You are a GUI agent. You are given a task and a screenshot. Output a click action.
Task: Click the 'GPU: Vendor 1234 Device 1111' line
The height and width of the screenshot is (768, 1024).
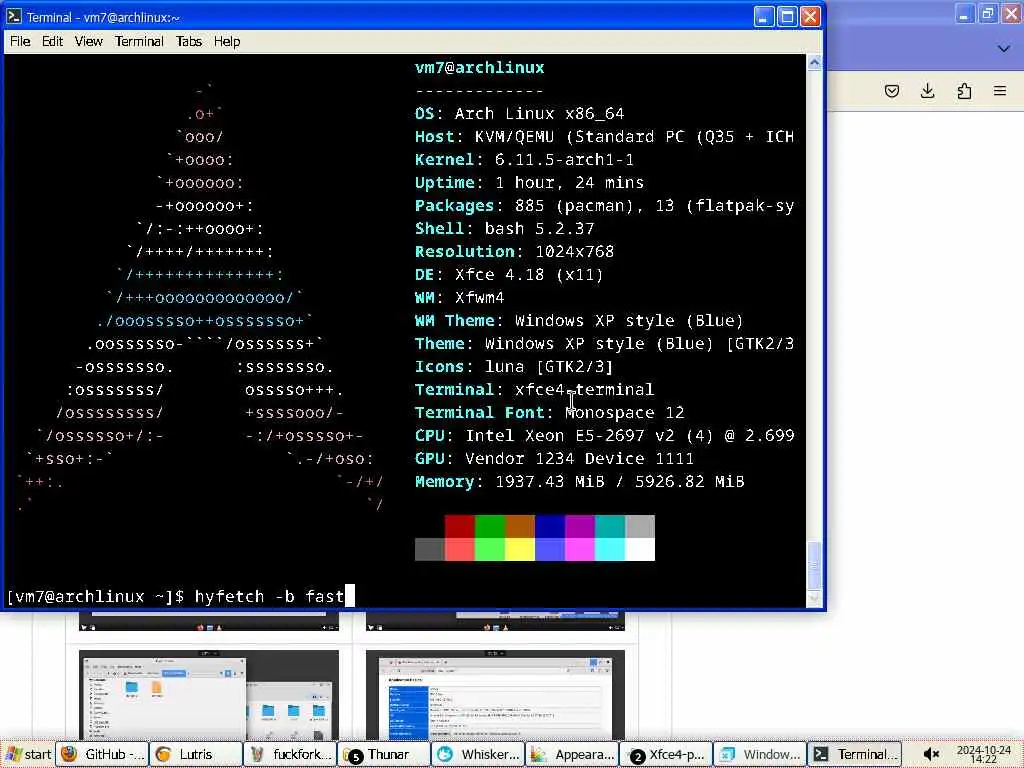pyautogui.click(x=554, y=458)
